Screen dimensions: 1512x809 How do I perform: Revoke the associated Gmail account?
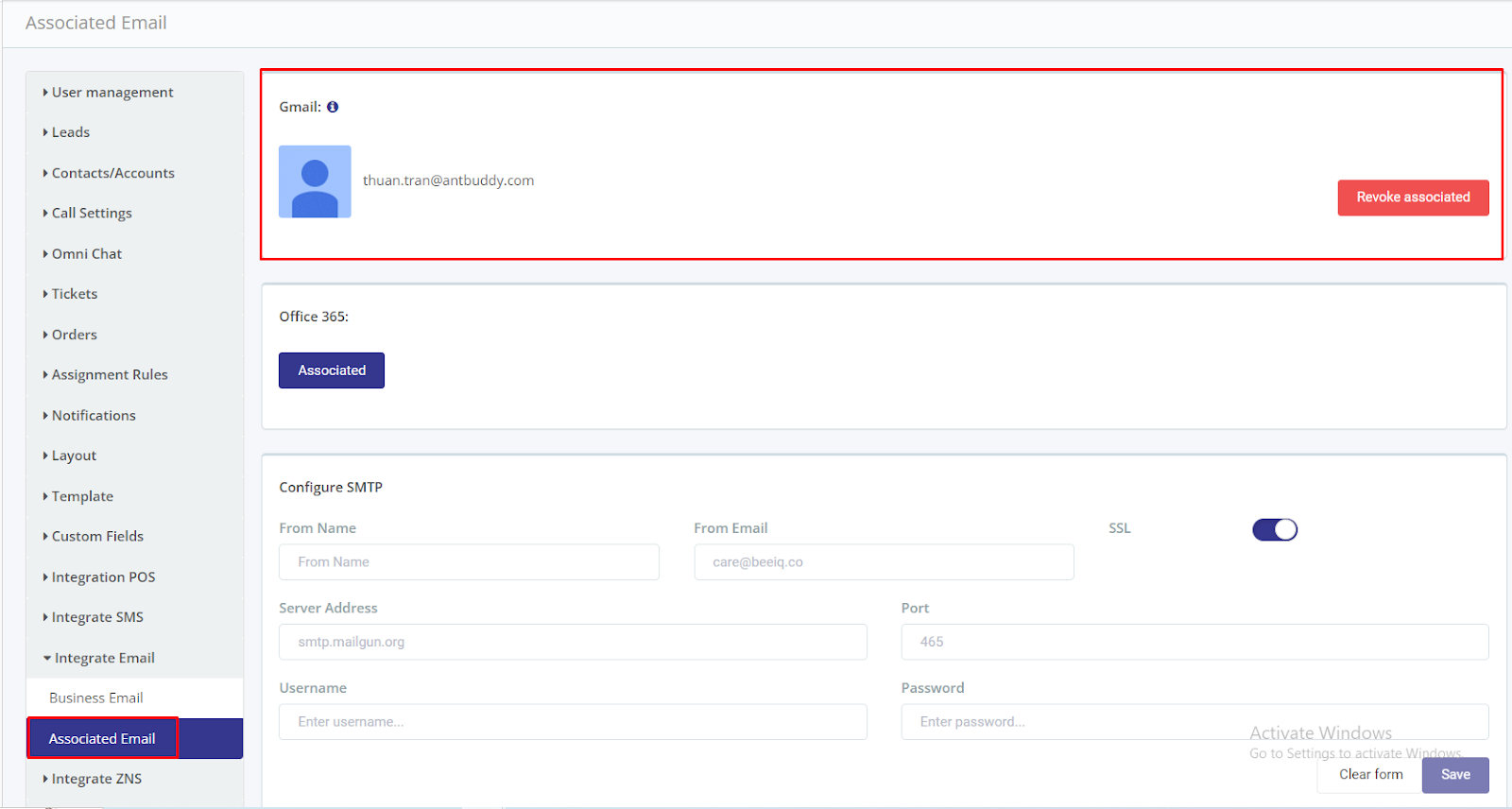point(1413,198)
